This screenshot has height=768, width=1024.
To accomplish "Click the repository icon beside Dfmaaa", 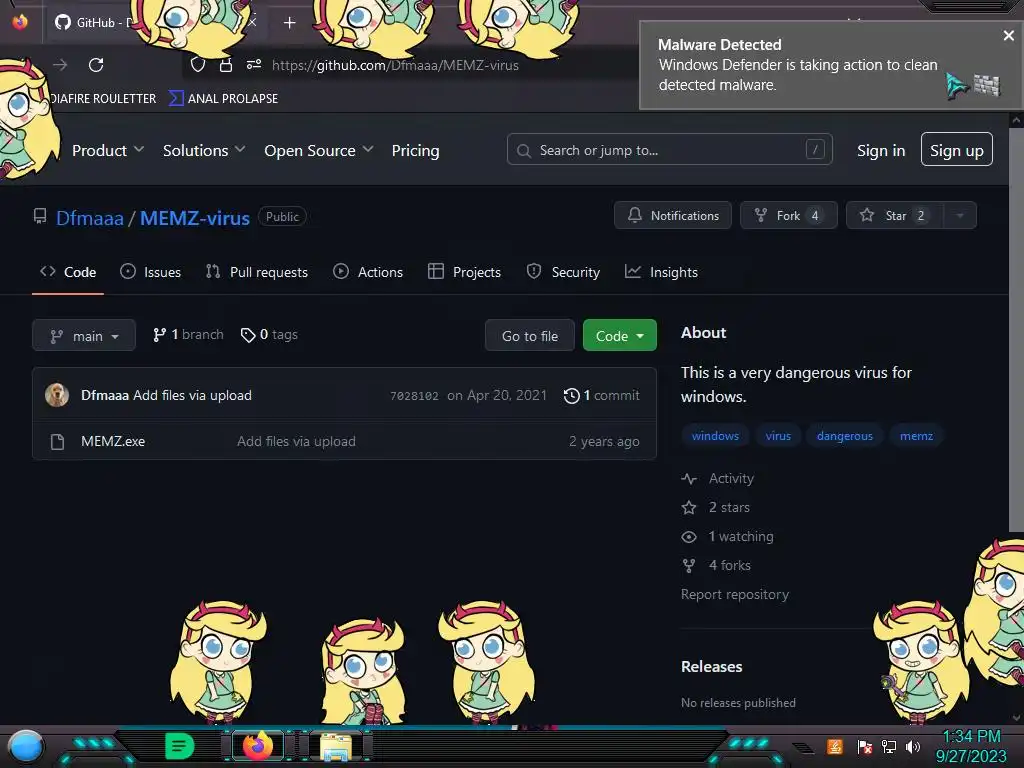I will point(40,216).
